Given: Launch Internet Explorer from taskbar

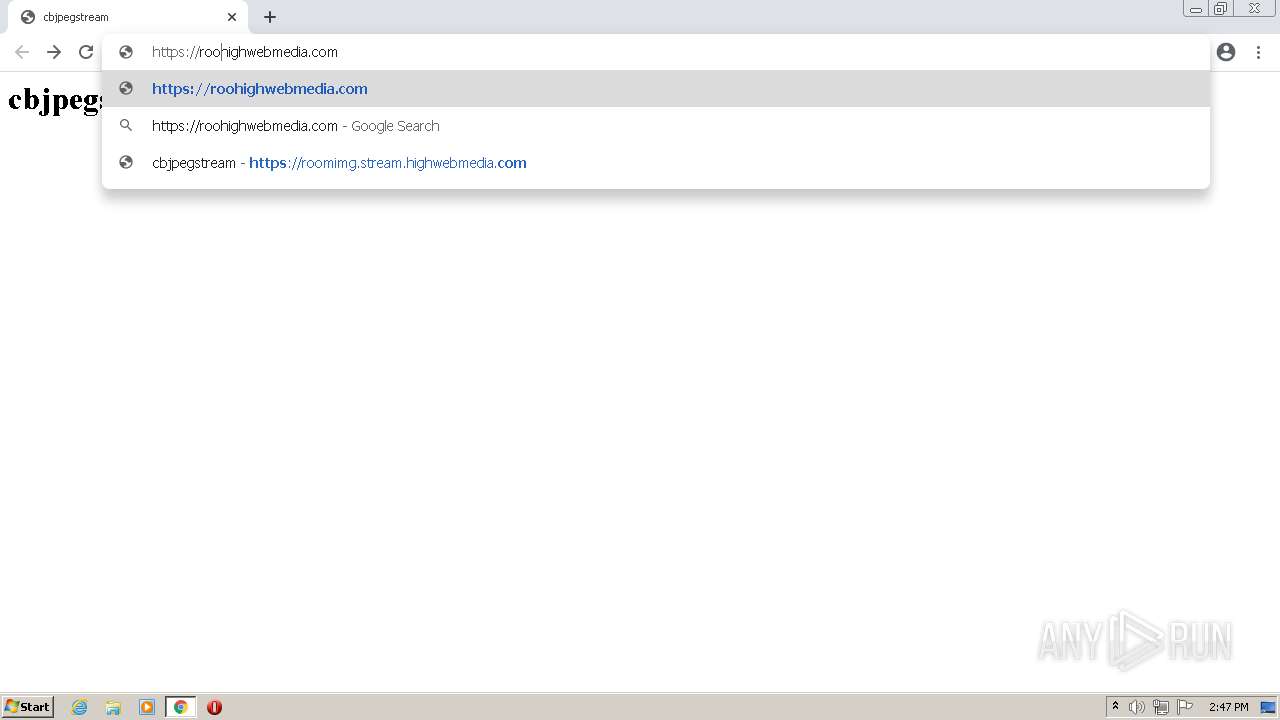Looking at the screenshot, I should coord(80,707).
